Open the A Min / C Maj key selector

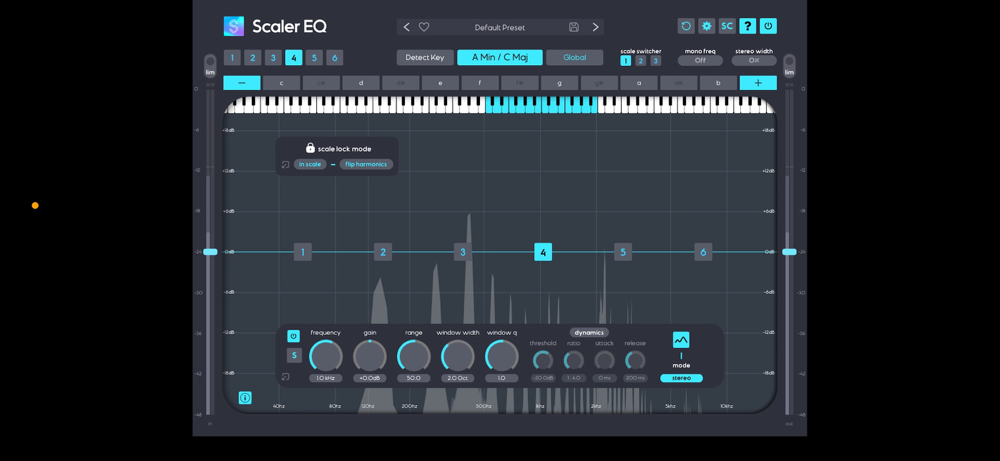click(500, 57)
